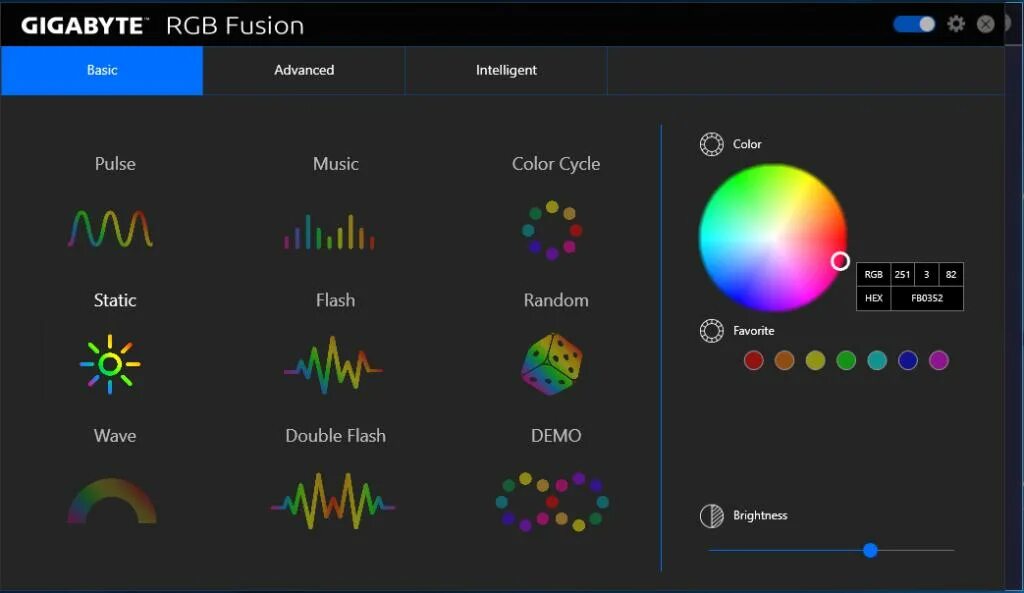Select the blue favorite color swatch
The width and height of the screenshot is (1024, 593).
click(x=908, y=360)
